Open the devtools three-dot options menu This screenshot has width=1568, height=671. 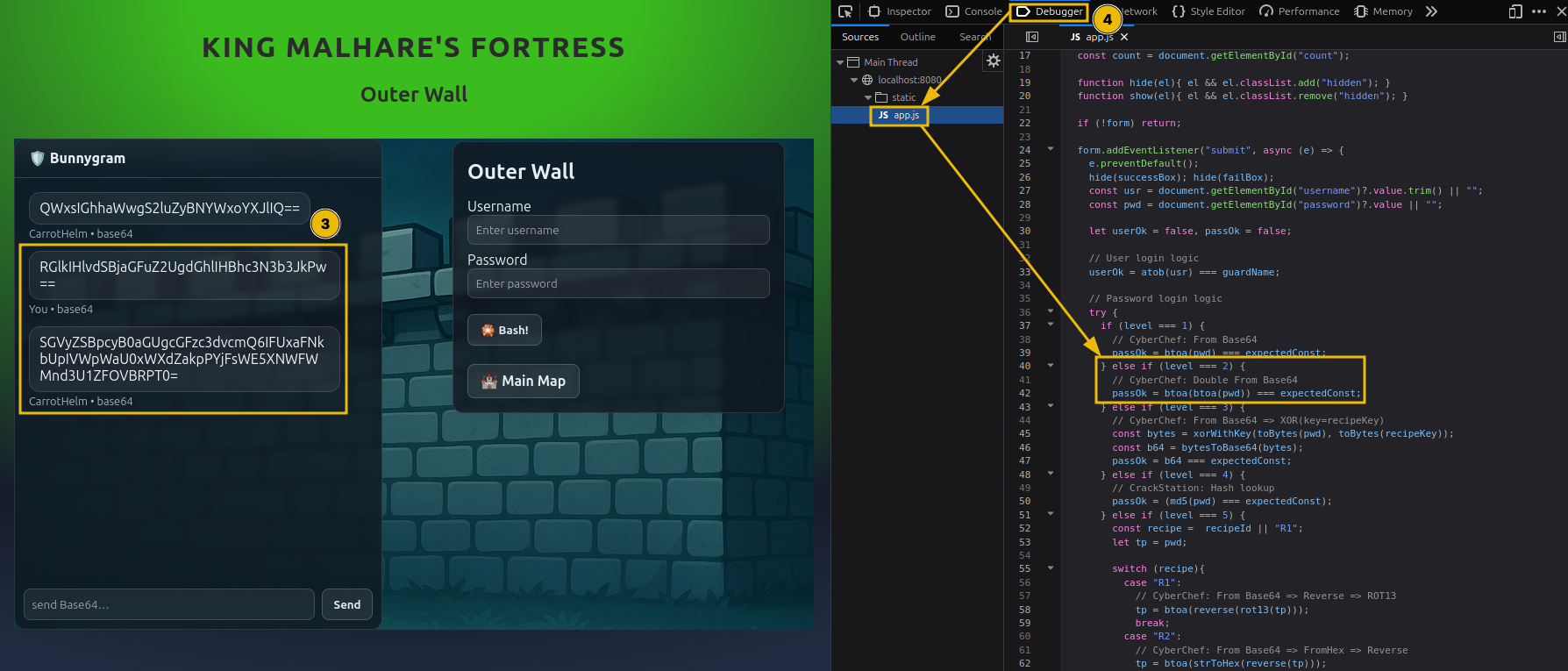(x=1539, y=11)
